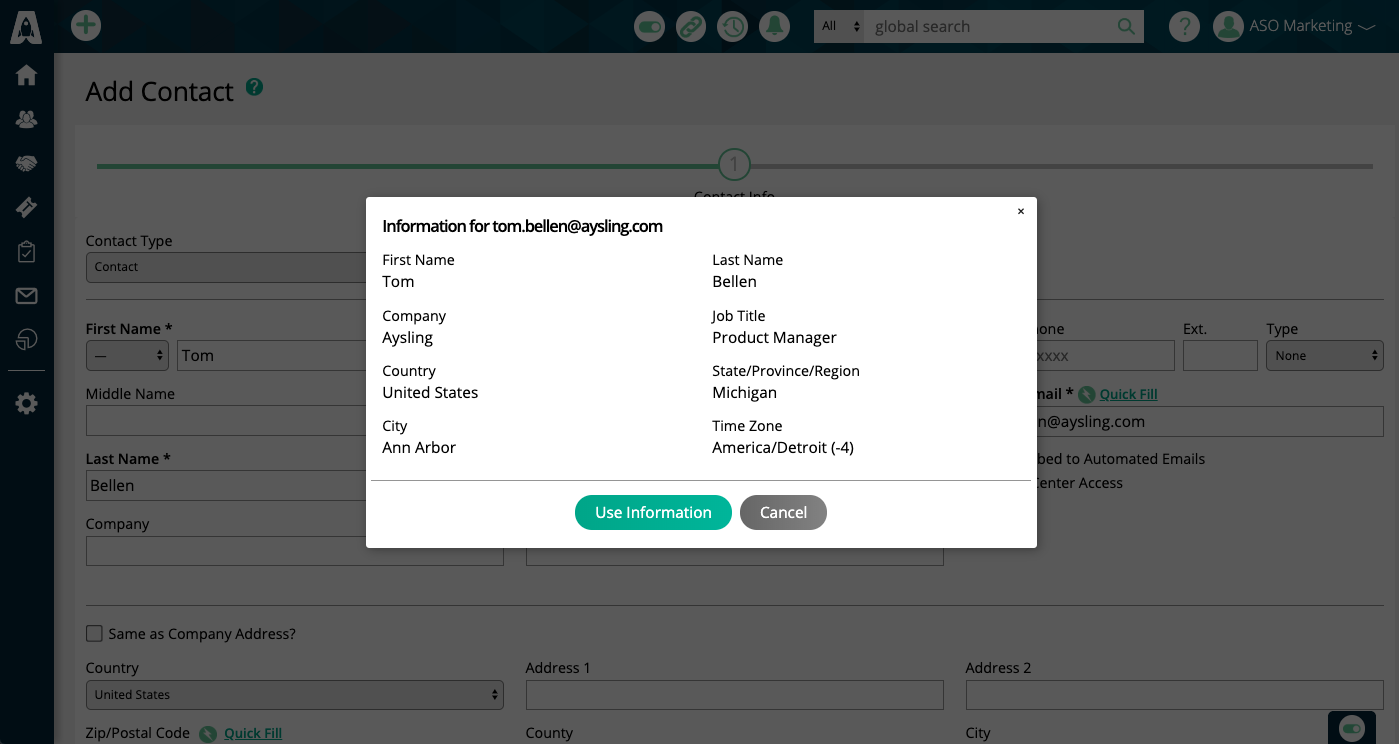Toggle the switch widget in bottom-right corner
Screen dimensions: 1399x744
coord(1352,729)
